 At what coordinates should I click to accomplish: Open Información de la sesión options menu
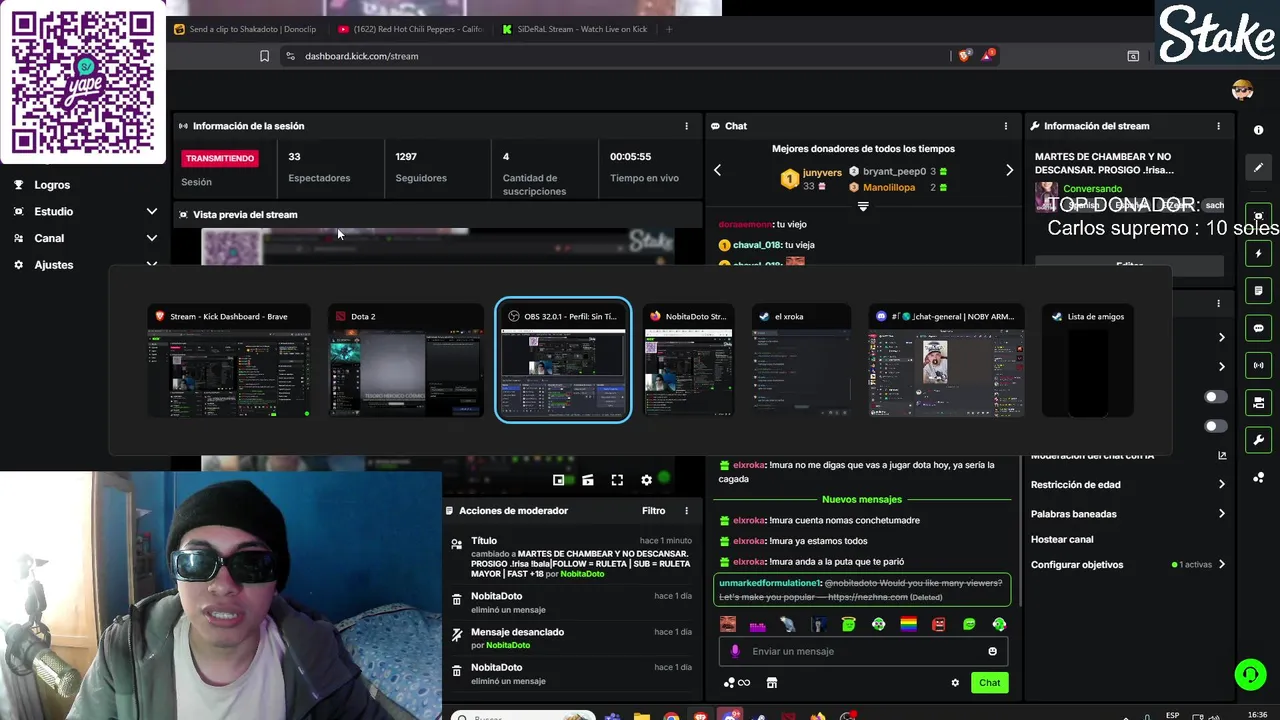[686, 126]
